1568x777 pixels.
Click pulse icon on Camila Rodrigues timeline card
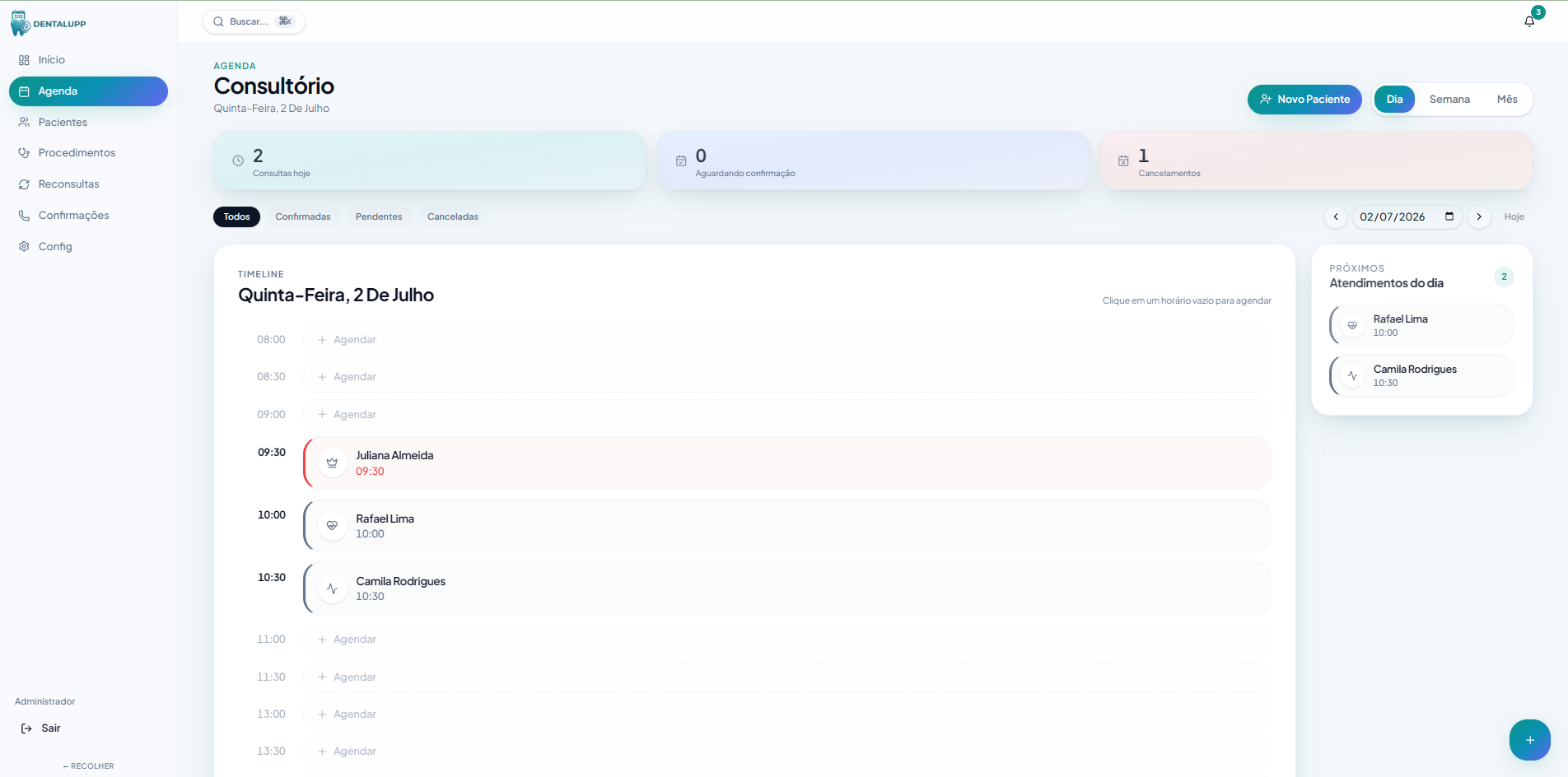click(x=332, y=589)
